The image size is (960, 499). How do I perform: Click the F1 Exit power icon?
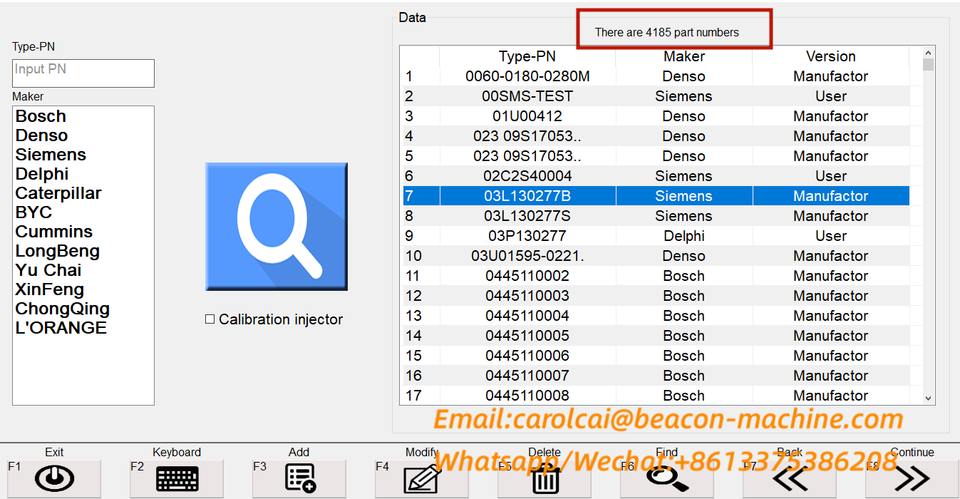click(x=54, y=478)
